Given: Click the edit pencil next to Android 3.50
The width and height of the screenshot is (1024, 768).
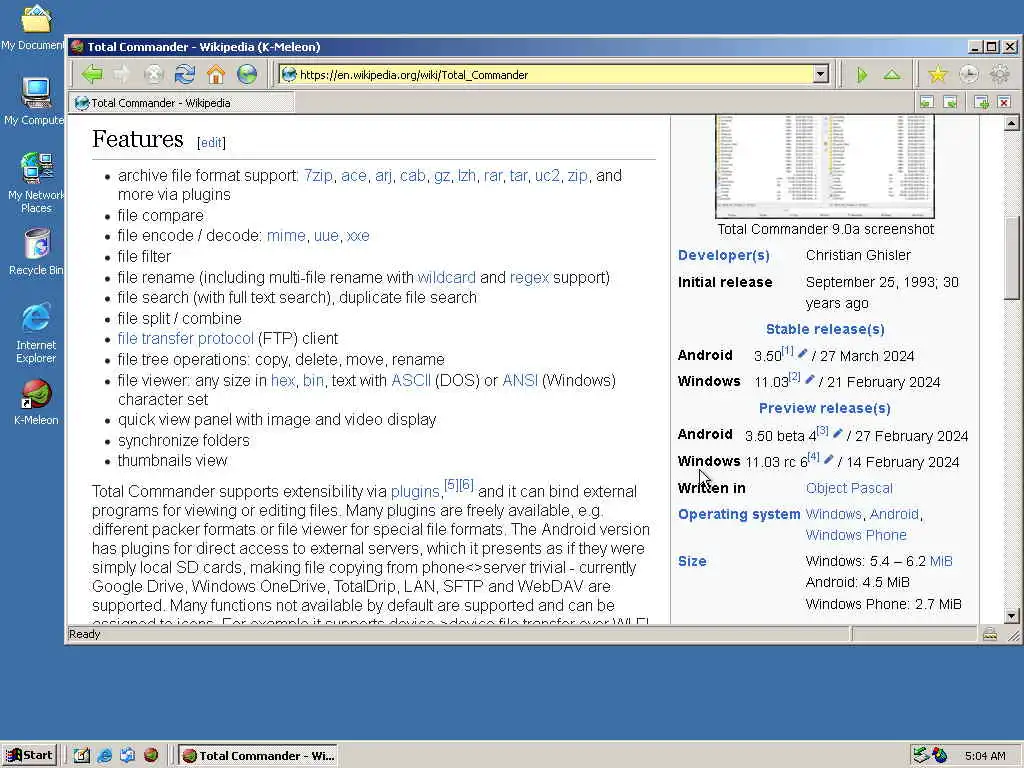Looking at the screenshot, I should pos(803,353).
